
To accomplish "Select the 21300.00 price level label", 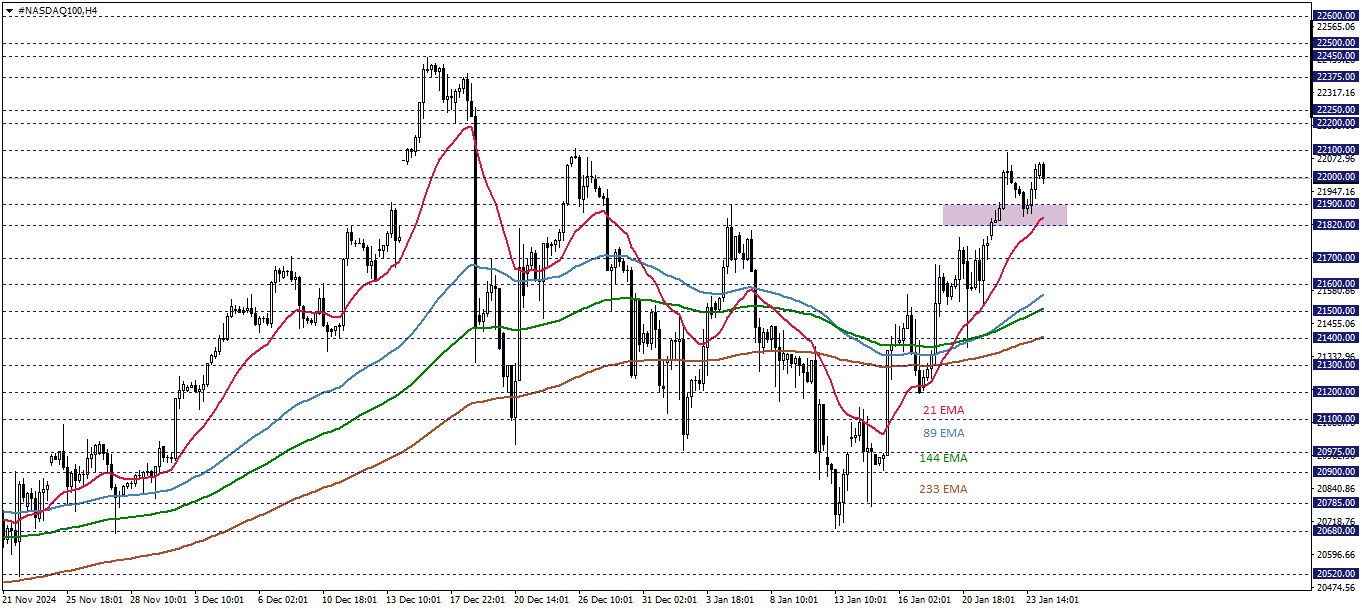I will click(1336, 365).
